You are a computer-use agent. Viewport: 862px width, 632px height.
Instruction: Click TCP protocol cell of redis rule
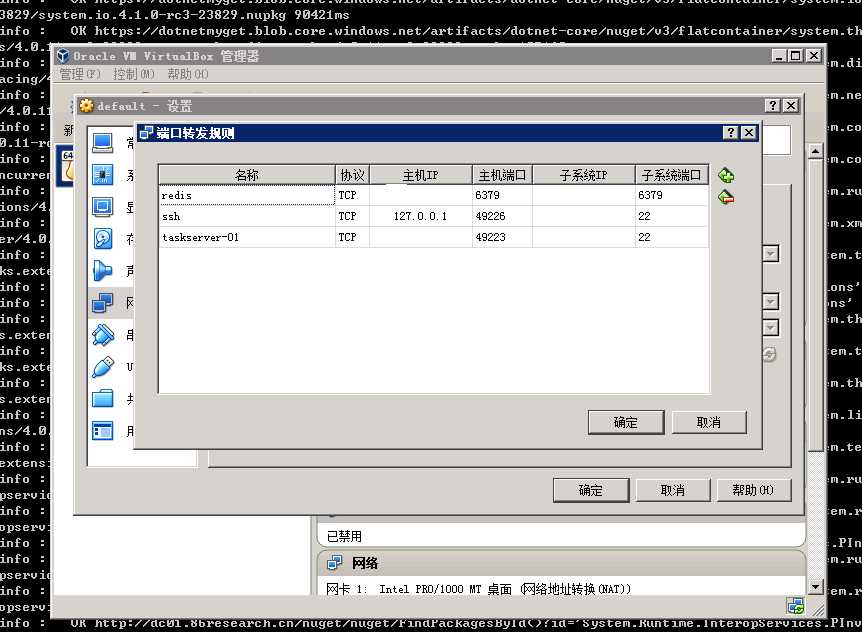352,195
